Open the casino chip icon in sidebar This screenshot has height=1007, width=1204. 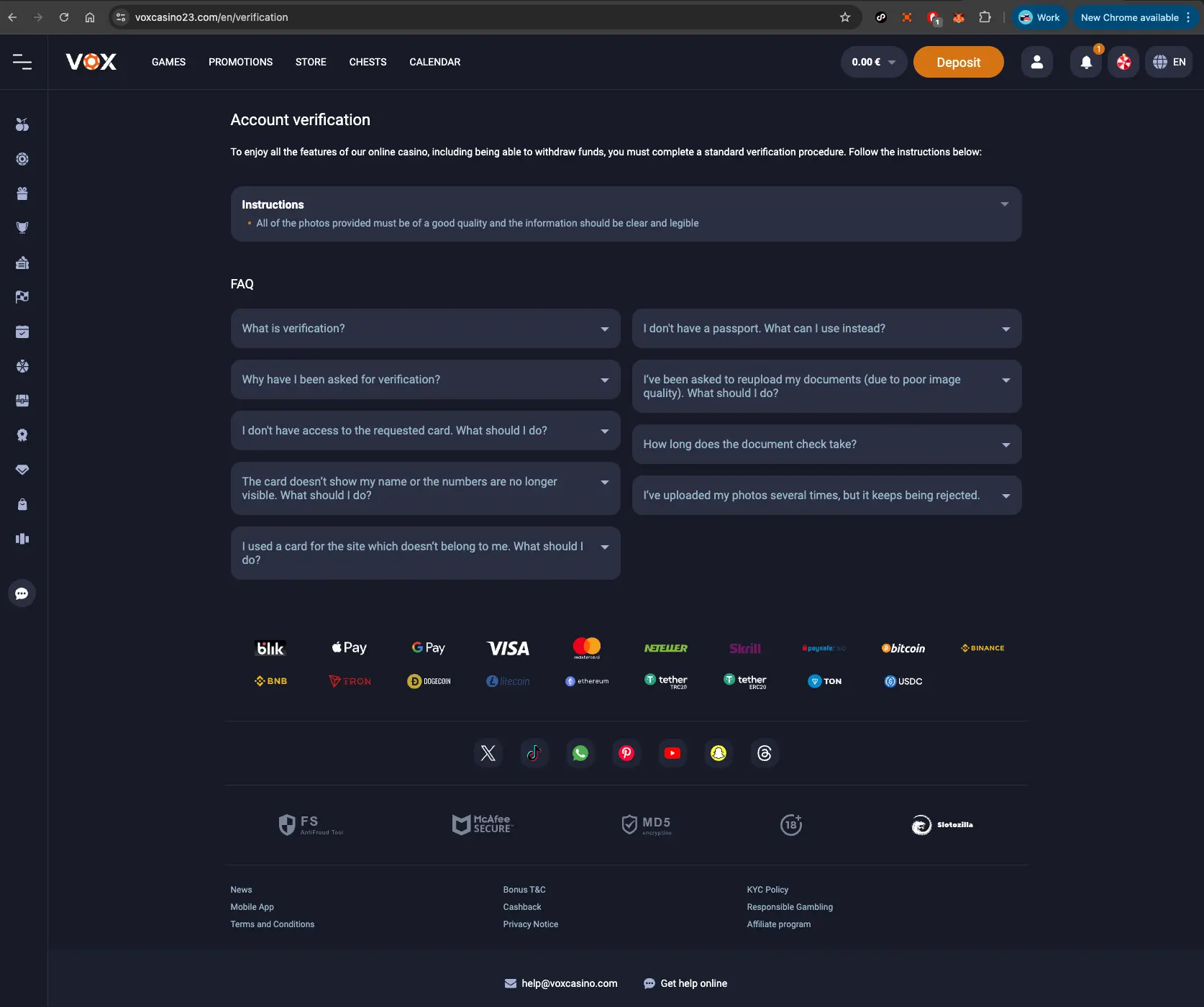pos(22,159)
